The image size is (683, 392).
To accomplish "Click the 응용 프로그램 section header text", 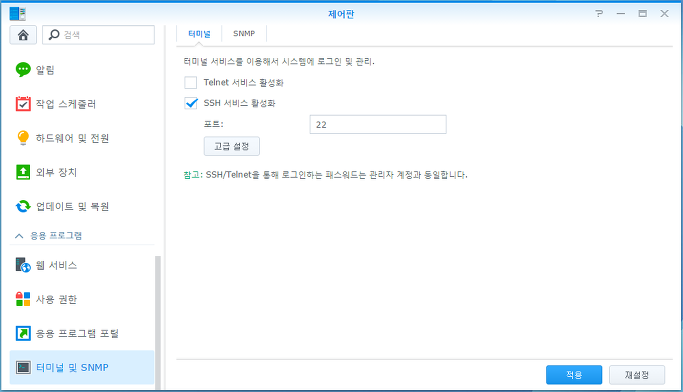I will 56,236.
